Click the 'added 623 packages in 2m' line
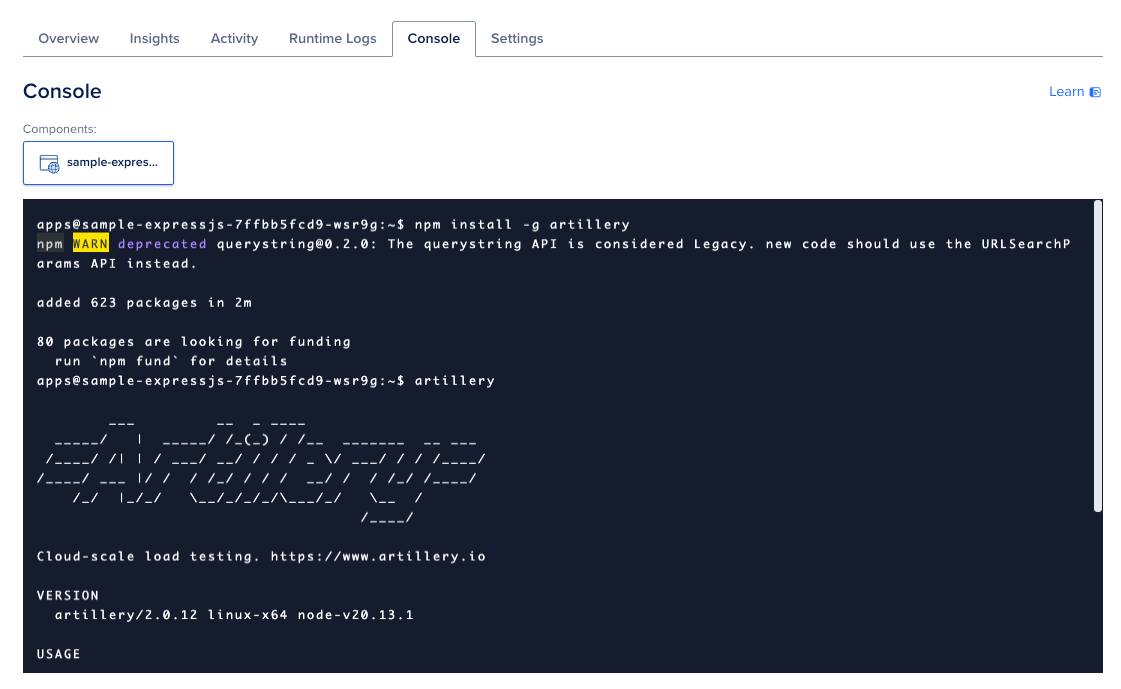Image resolution: width=1121 pixels, height=689 pixels. pos(144,302)
